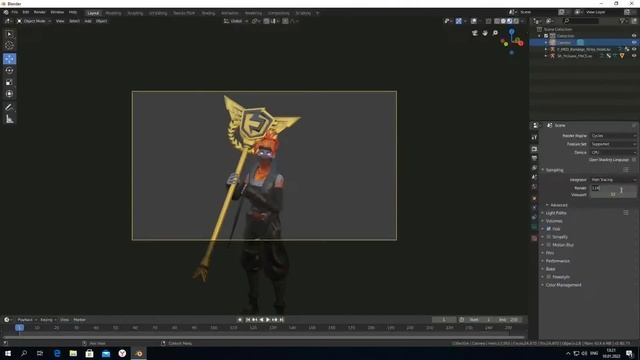Click the timeline End frame field
This screenshot has width=640, height=360.
(508, 320)
